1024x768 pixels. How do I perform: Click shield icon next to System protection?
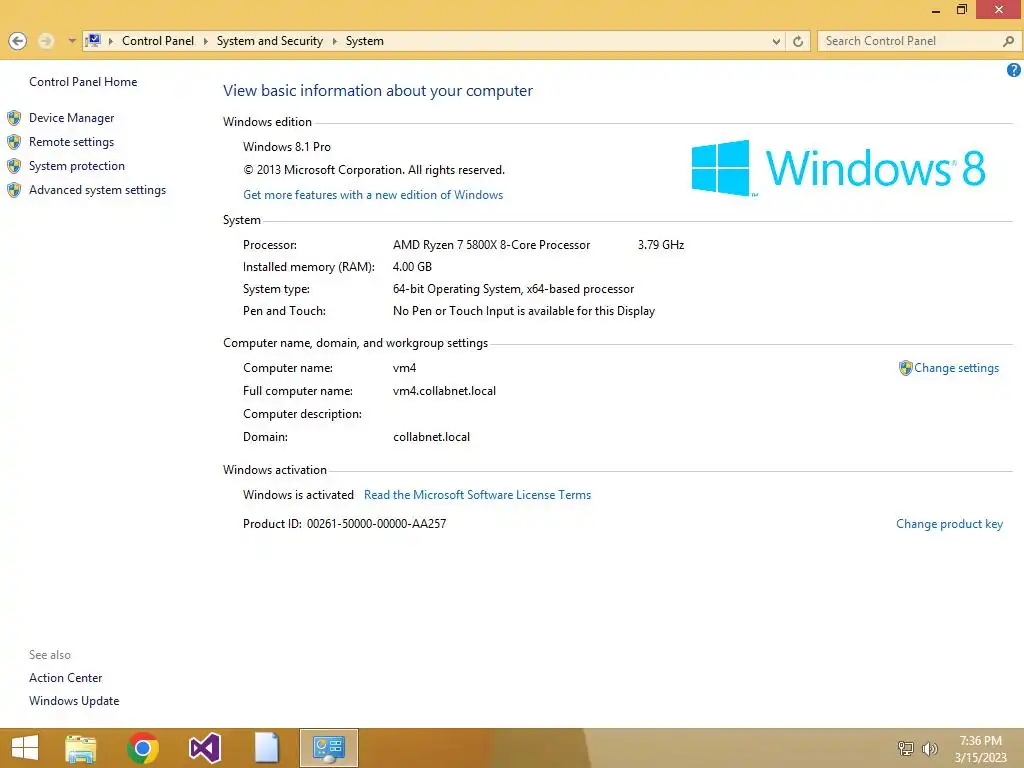point(14,167)
